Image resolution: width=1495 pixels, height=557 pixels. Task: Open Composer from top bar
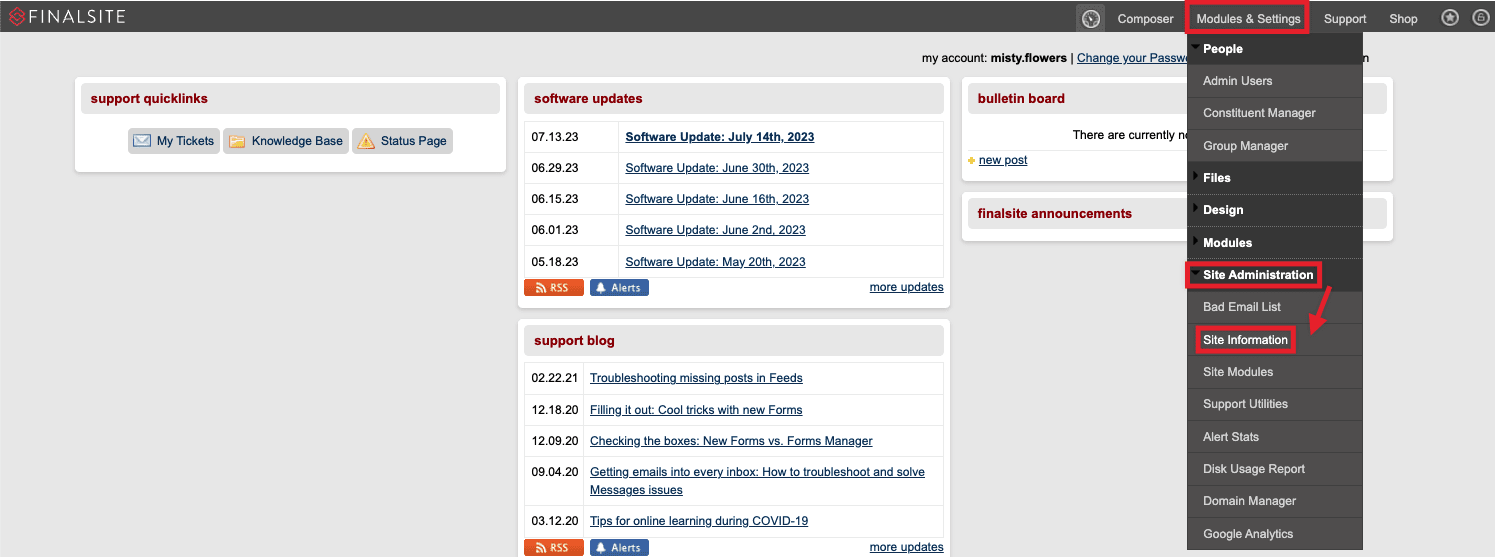[x=1145, y=18]
